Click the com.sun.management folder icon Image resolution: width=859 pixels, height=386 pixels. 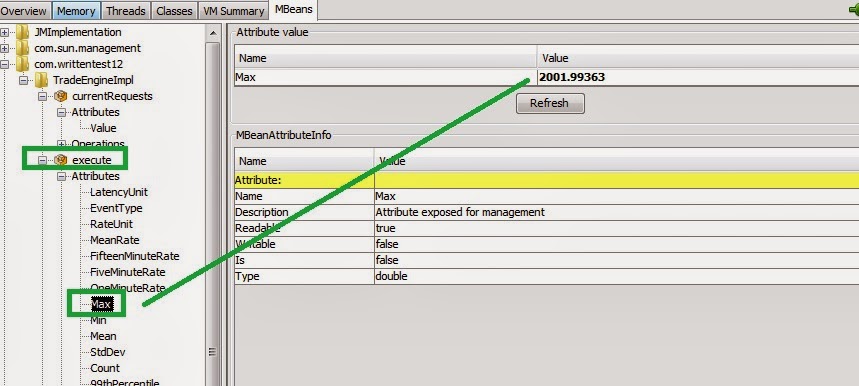[x=22, y=48]
